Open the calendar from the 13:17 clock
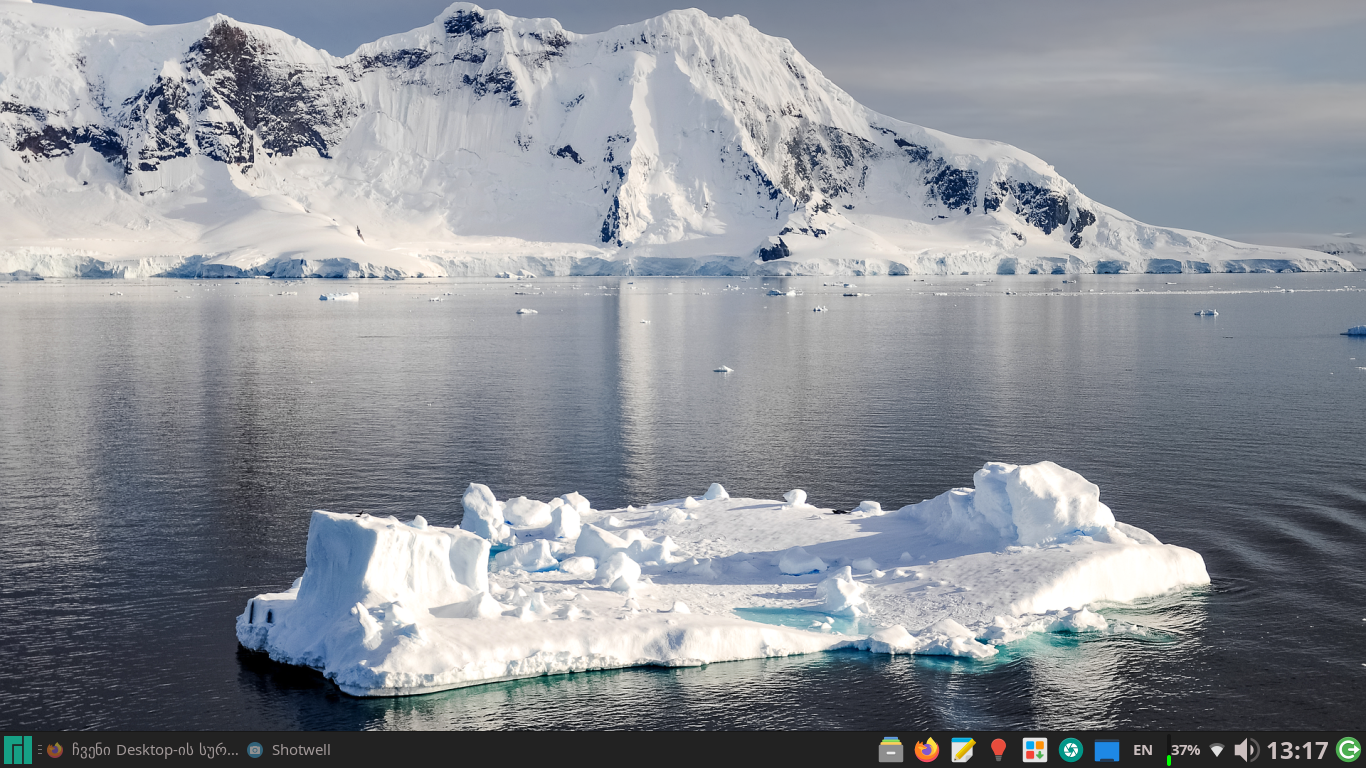This screenshot has height=768, width=1366. click(x=1297, y=750)
